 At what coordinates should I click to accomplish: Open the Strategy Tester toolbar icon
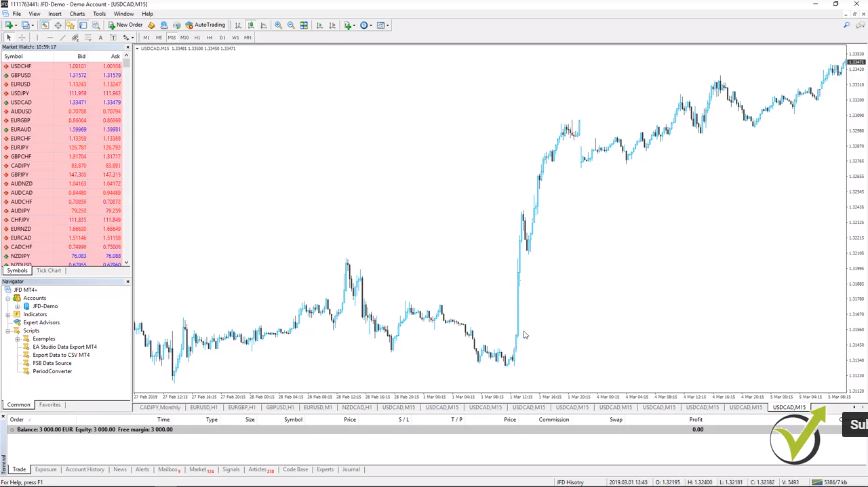click(x=96, y=25)
